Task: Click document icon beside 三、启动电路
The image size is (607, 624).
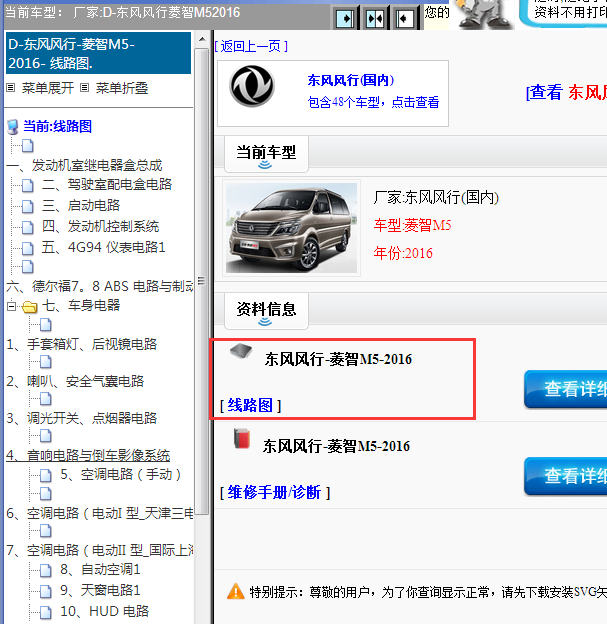Action: click(27, 206)
